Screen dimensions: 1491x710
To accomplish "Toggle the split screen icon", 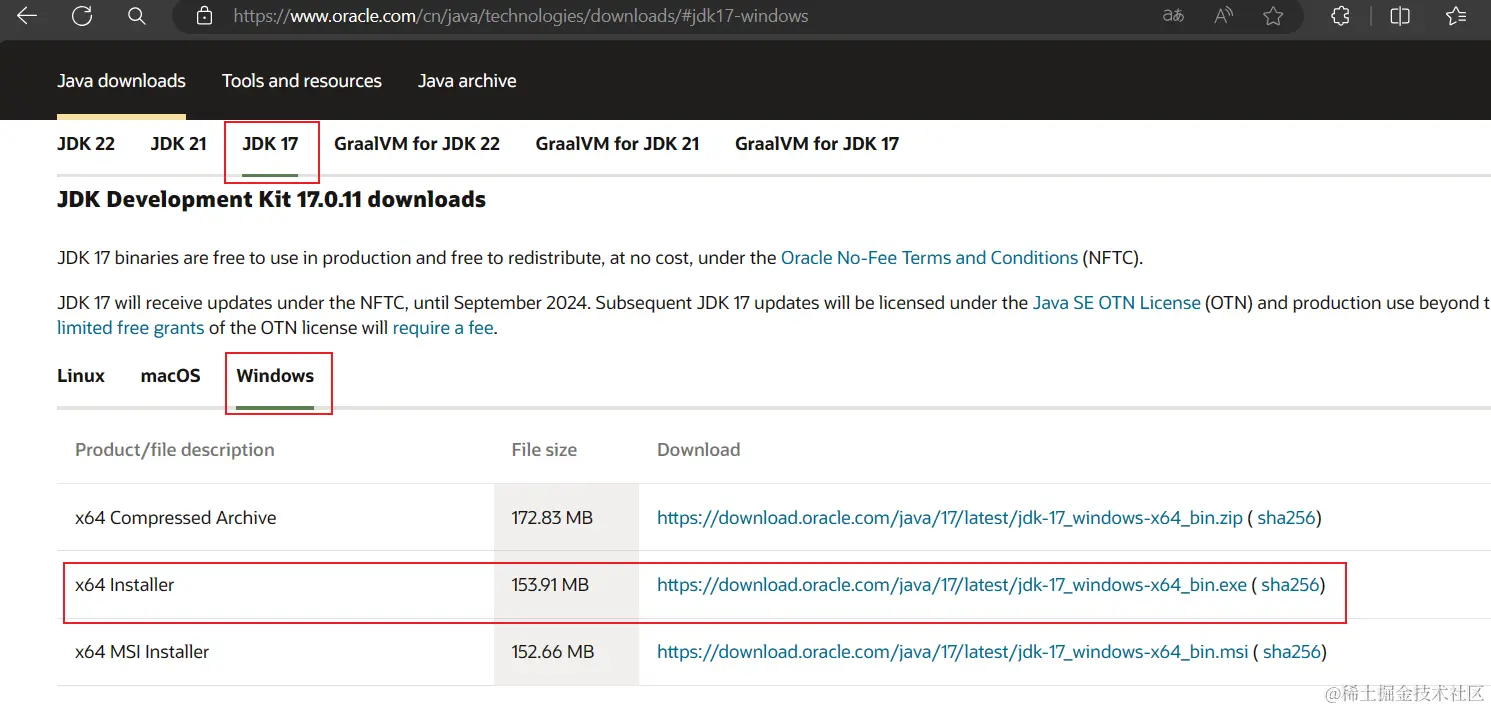I will click(1400, 16).
